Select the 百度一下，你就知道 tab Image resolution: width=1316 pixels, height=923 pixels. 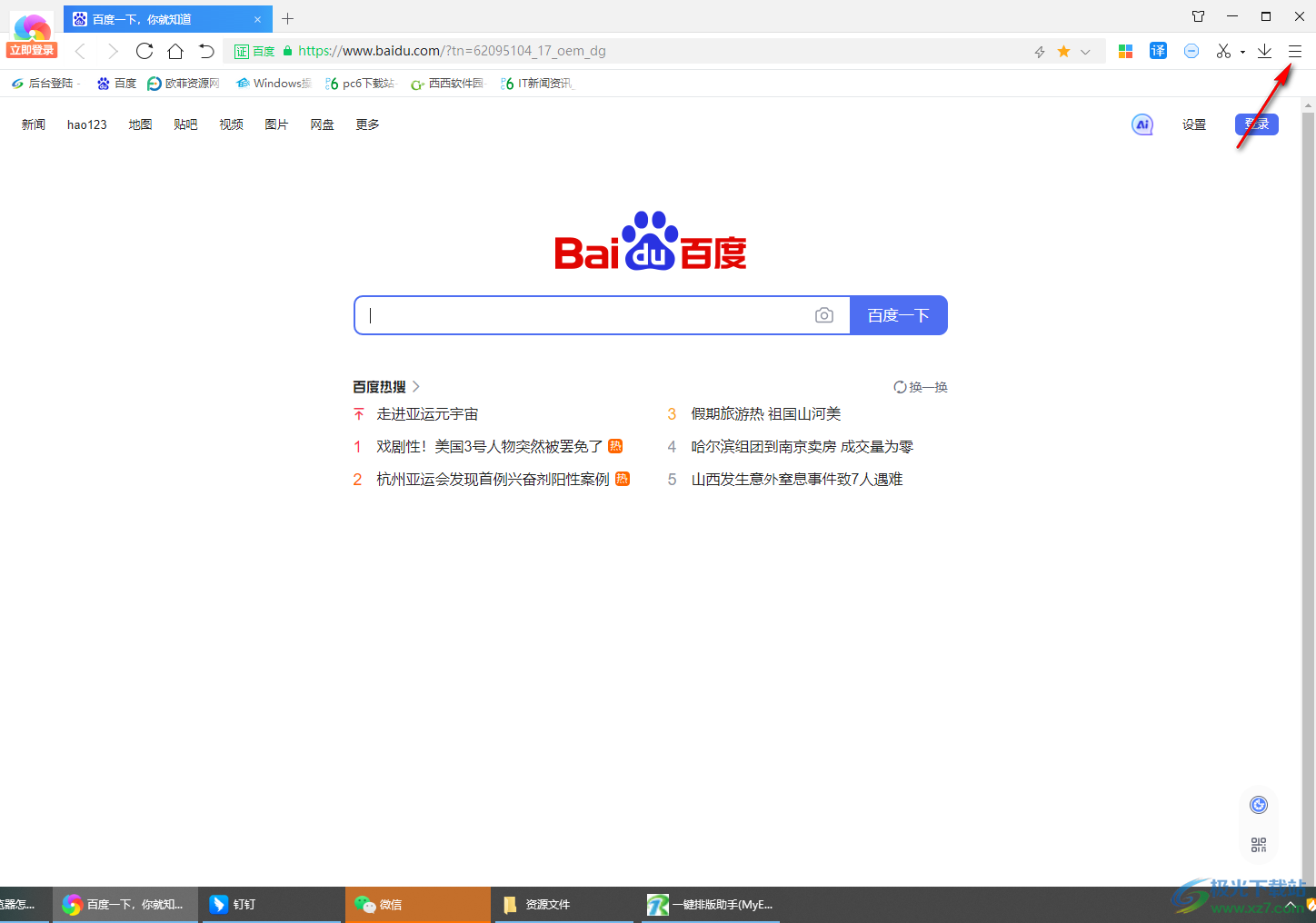point(168,19)
